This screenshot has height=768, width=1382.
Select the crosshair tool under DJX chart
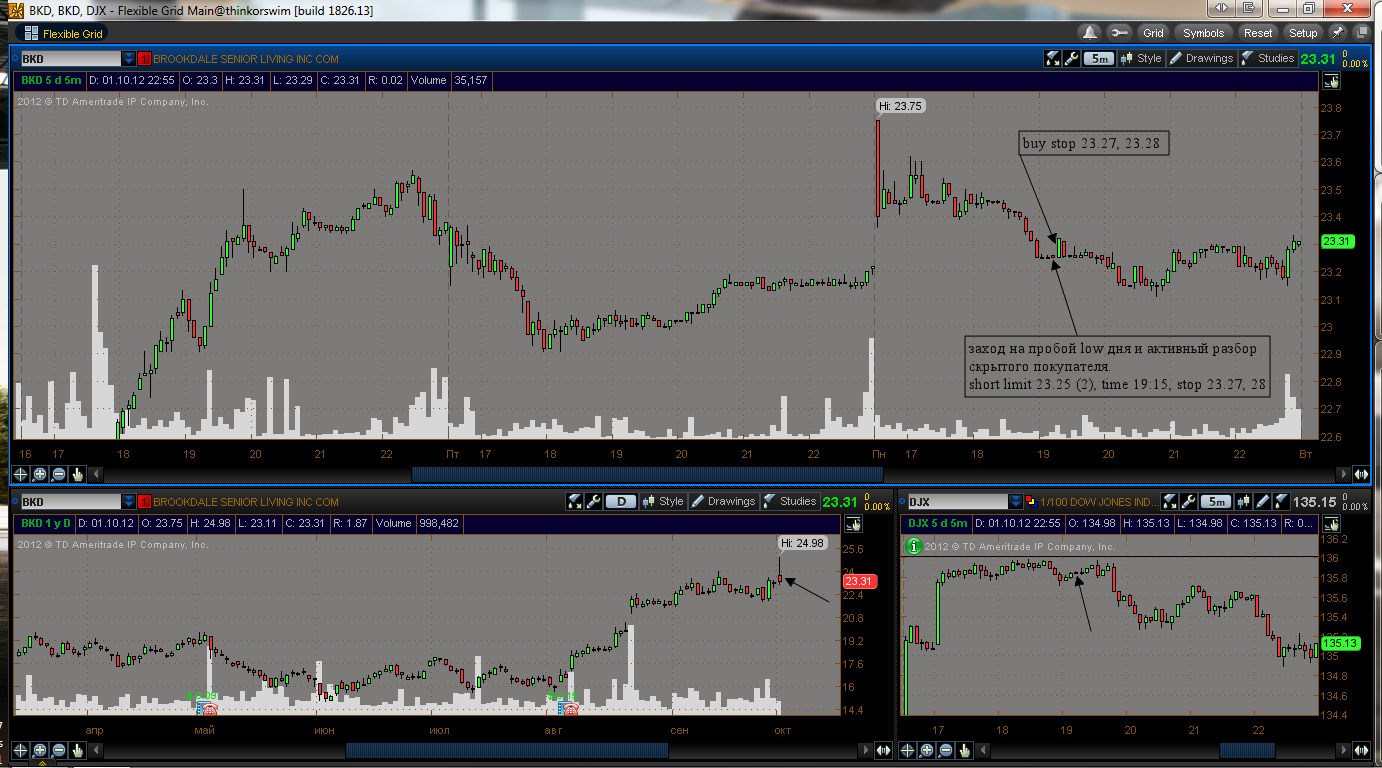[906, 750]
